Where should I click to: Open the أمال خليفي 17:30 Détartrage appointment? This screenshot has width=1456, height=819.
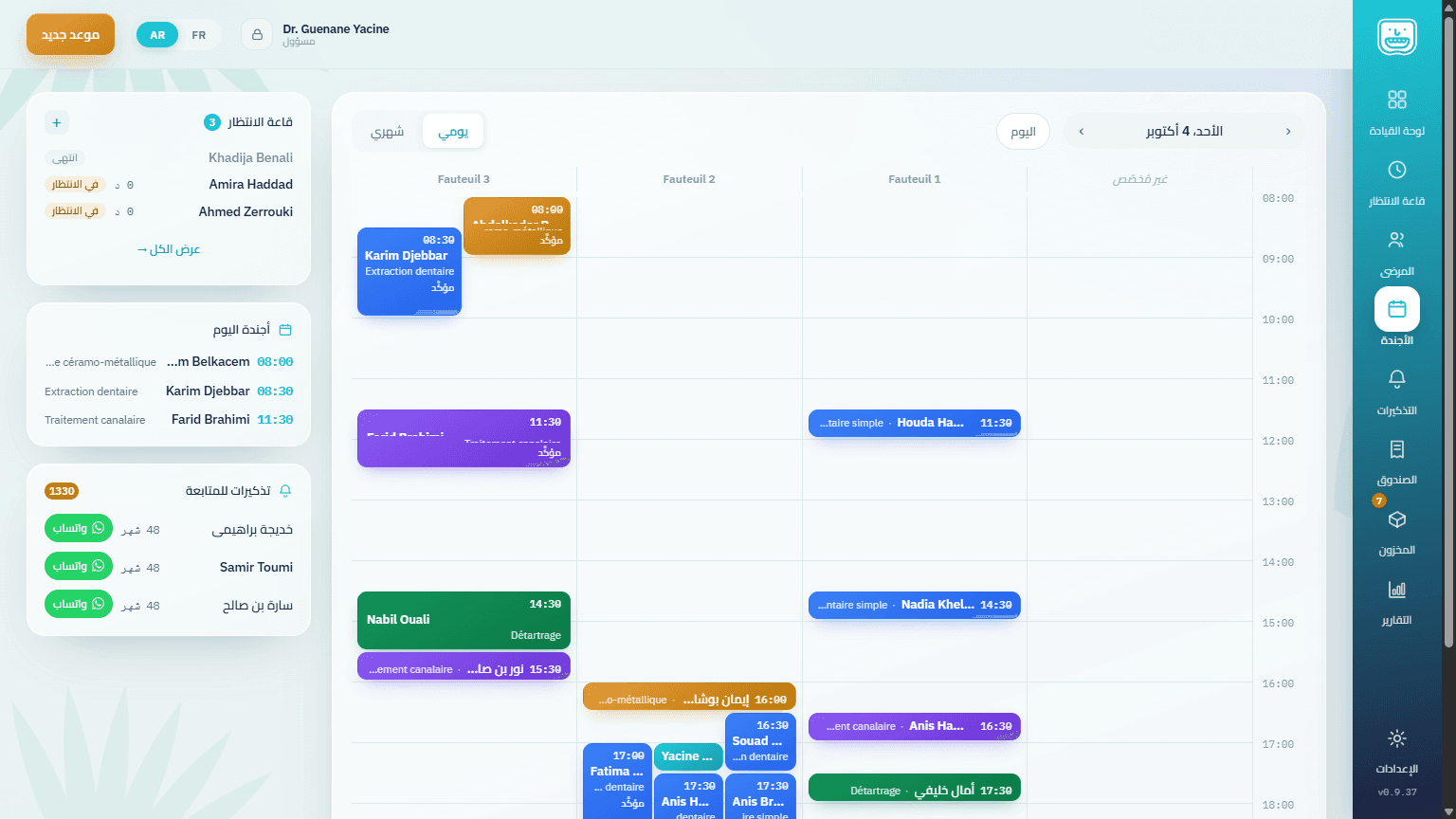(x=915, y=788)
